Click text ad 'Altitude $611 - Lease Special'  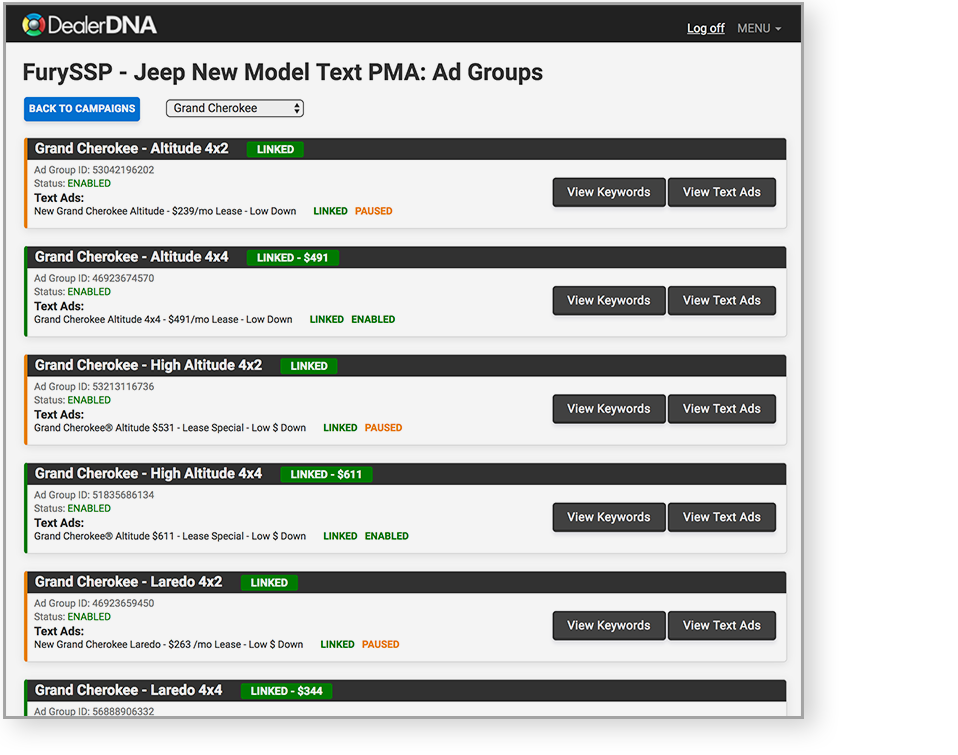[x=170, y=536]
